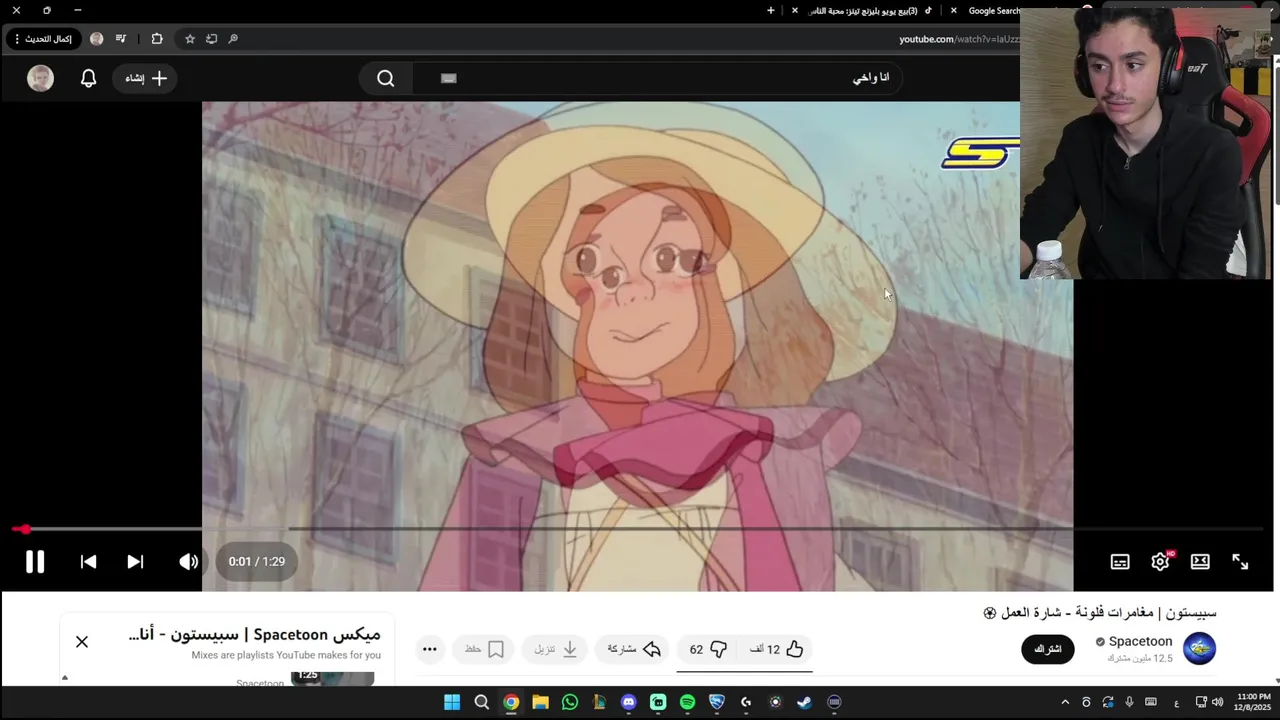Click the install/cast icon in address bar
The image size is (1280, 720).
[212, 39]
